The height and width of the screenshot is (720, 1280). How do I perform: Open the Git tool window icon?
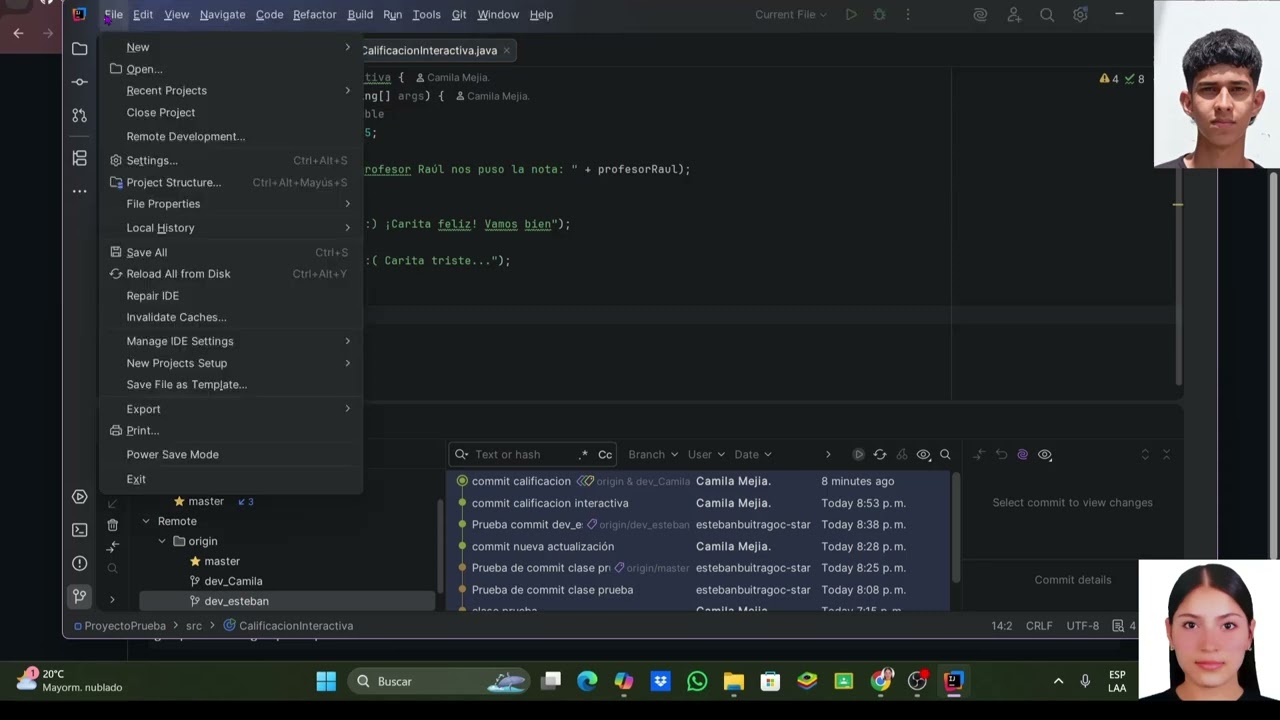pyautogui.click(x=80, y=597)
